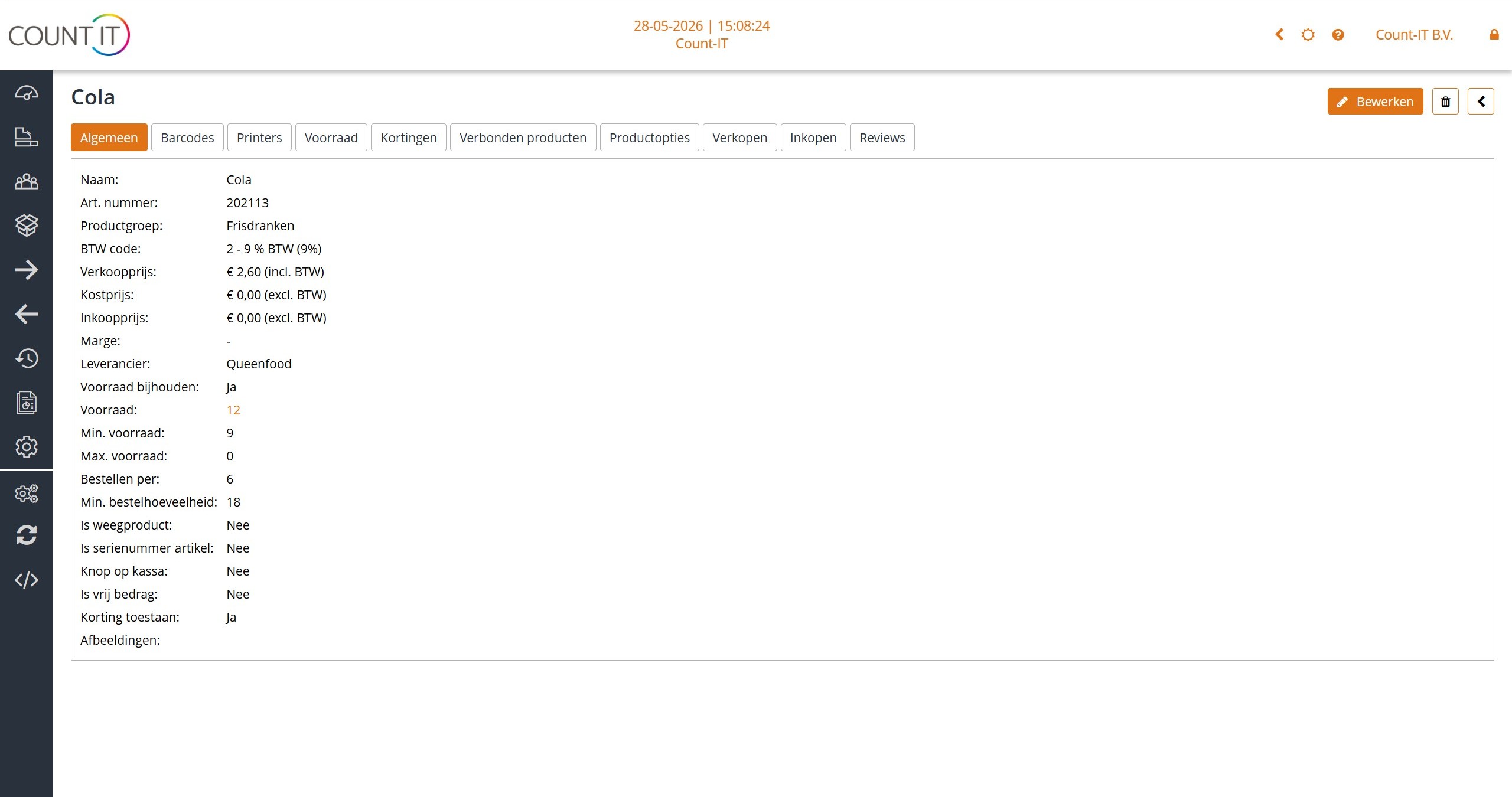This screenshot has height=797, width=1512.
Task: Click the COUNT IT logo
Action: click(69, 35)
